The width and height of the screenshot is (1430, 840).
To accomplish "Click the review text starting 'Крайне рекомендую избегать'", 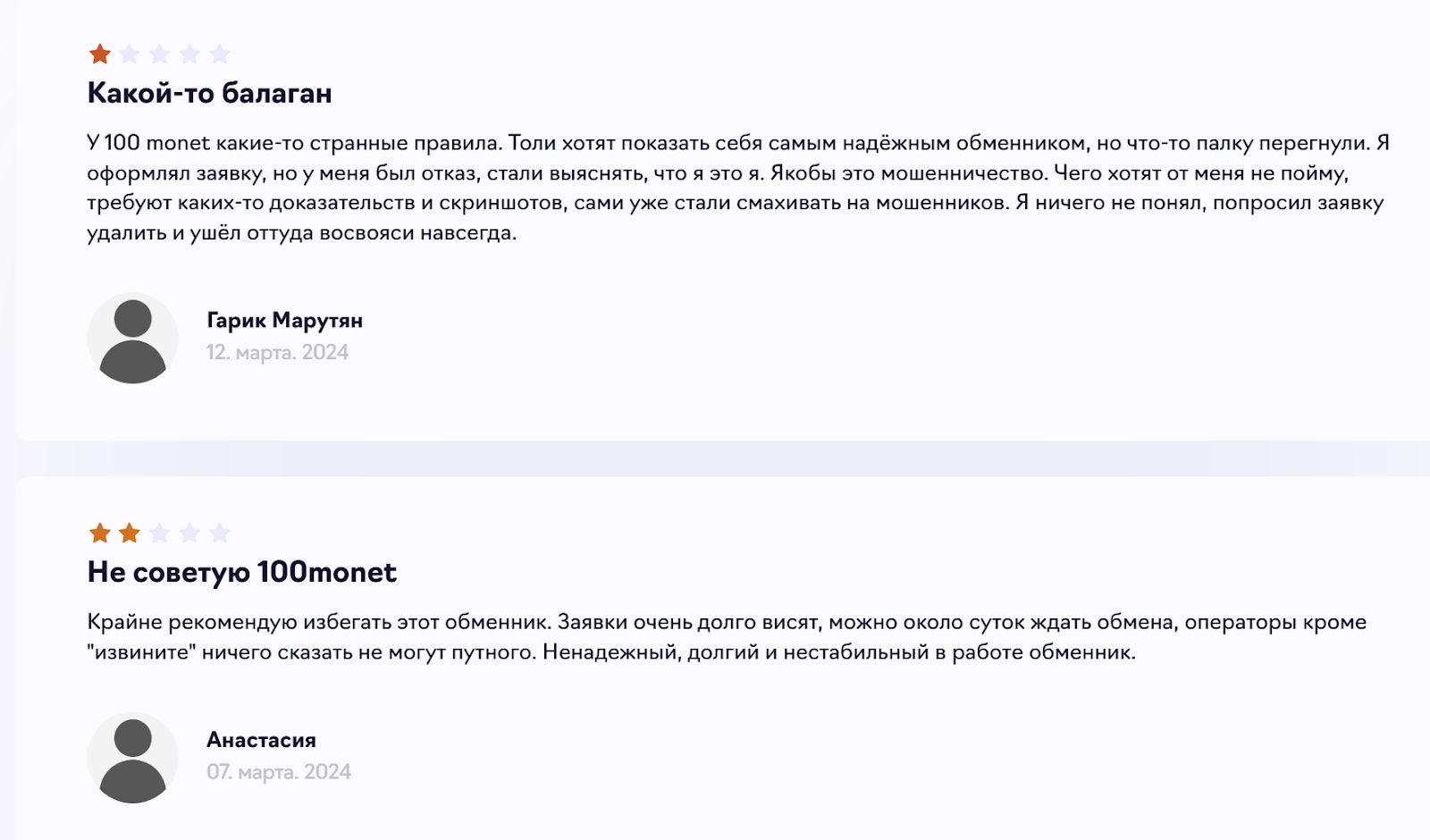I will [x=727, y=637].
